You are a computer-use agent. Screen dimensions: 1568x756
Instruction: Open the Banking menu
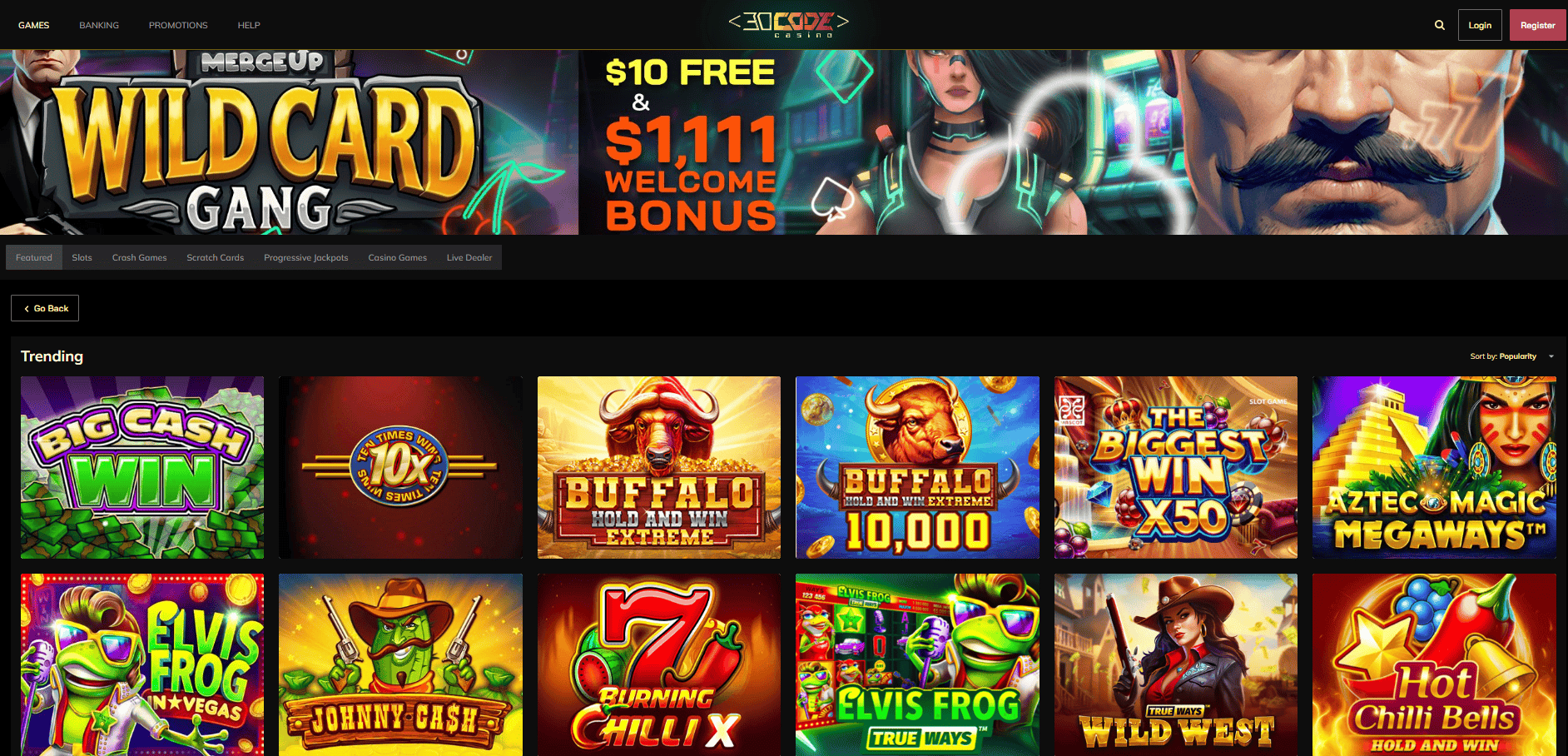pyautogui.click(x=99, y=25)
